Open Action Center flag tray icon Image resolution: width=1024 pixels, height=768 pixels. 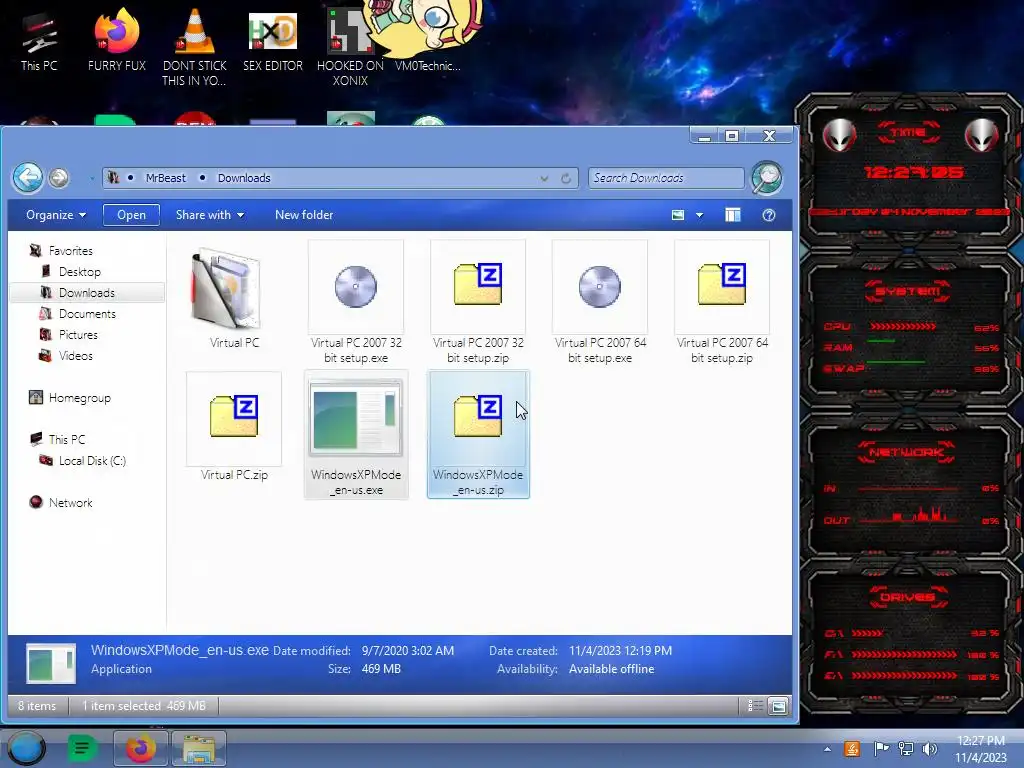click(x=881, y=748)
